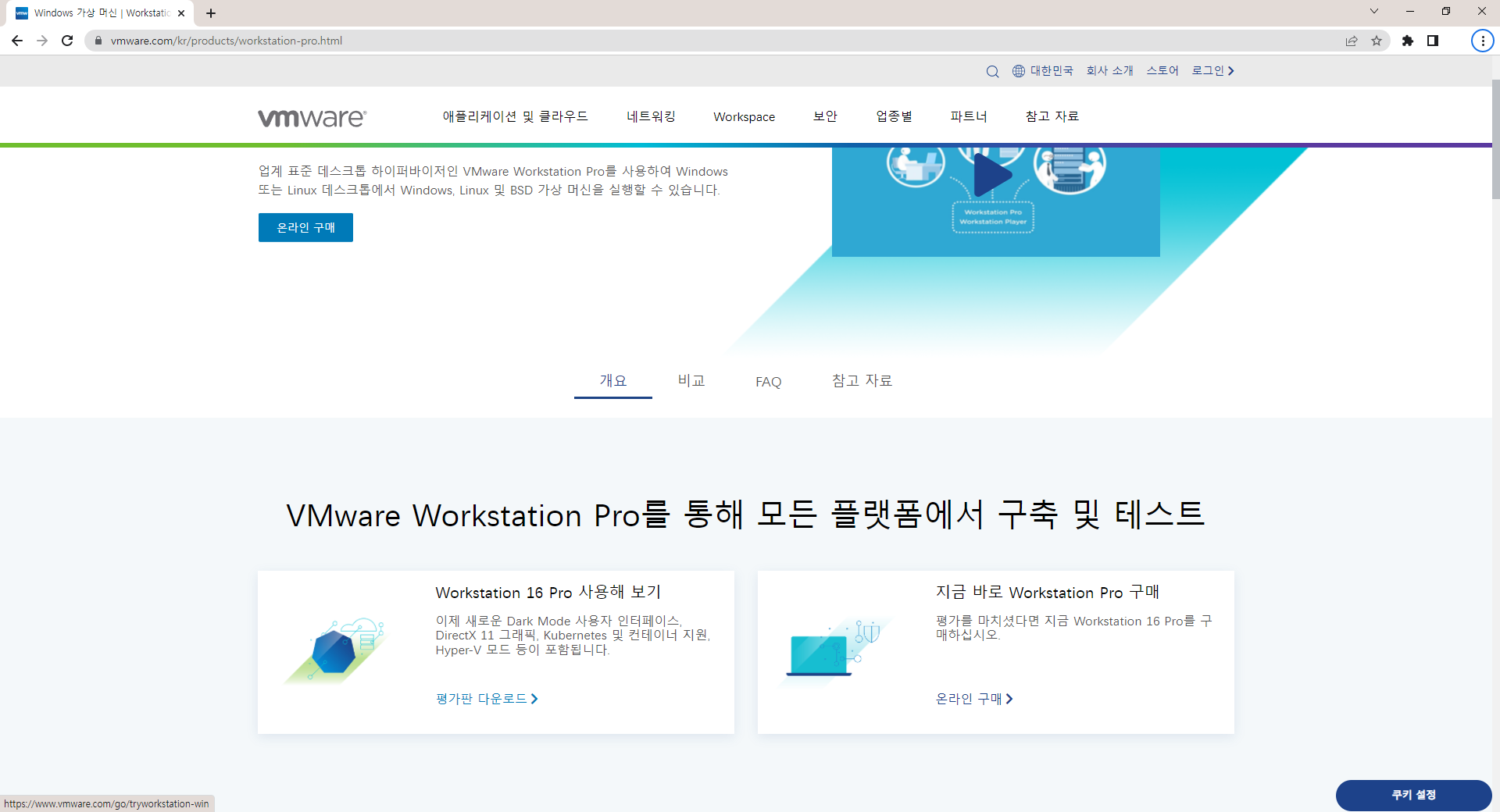Open the 네트워킹 menu
Viewport: 1500px width, 812px height.
pyautogui.click(x=651, y=116)
